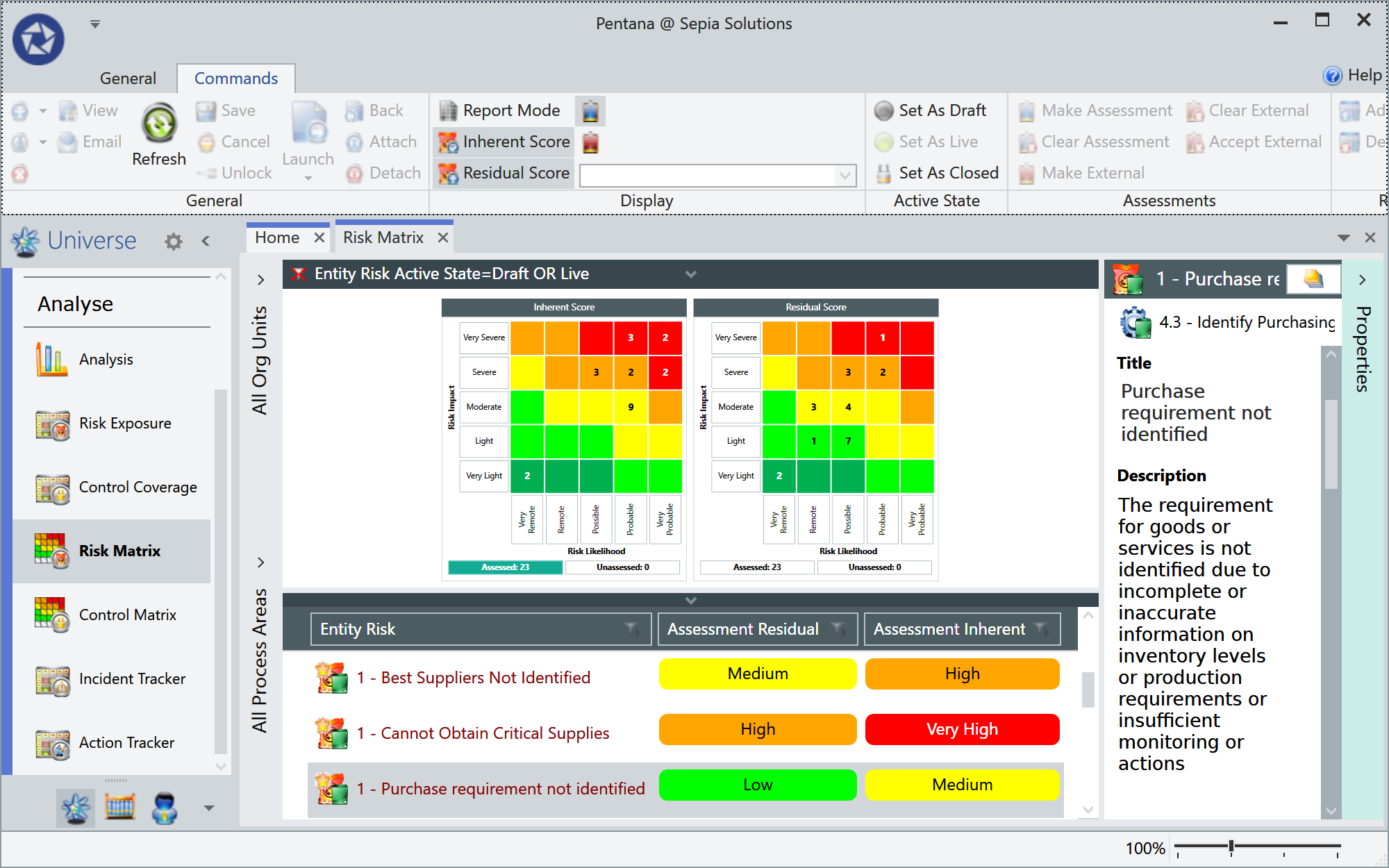The image size is (1389, 868).
Task: Expand the Launch dropdown arrow
Action: pos(308,177)
